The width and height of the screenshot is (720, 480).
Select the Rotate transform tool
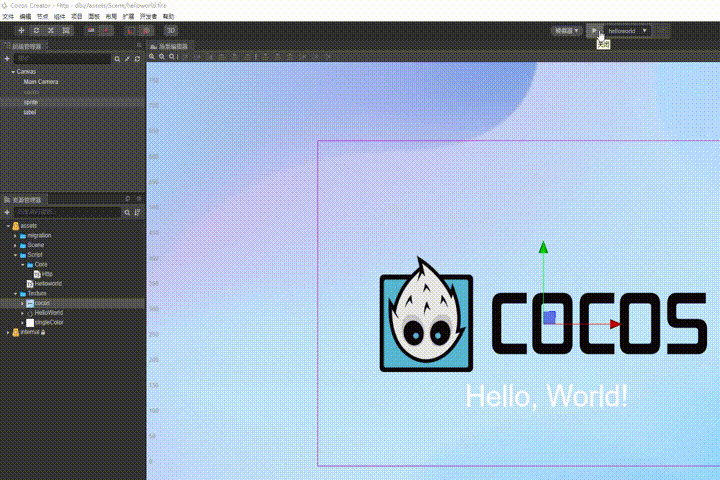[x=36, y=30]
